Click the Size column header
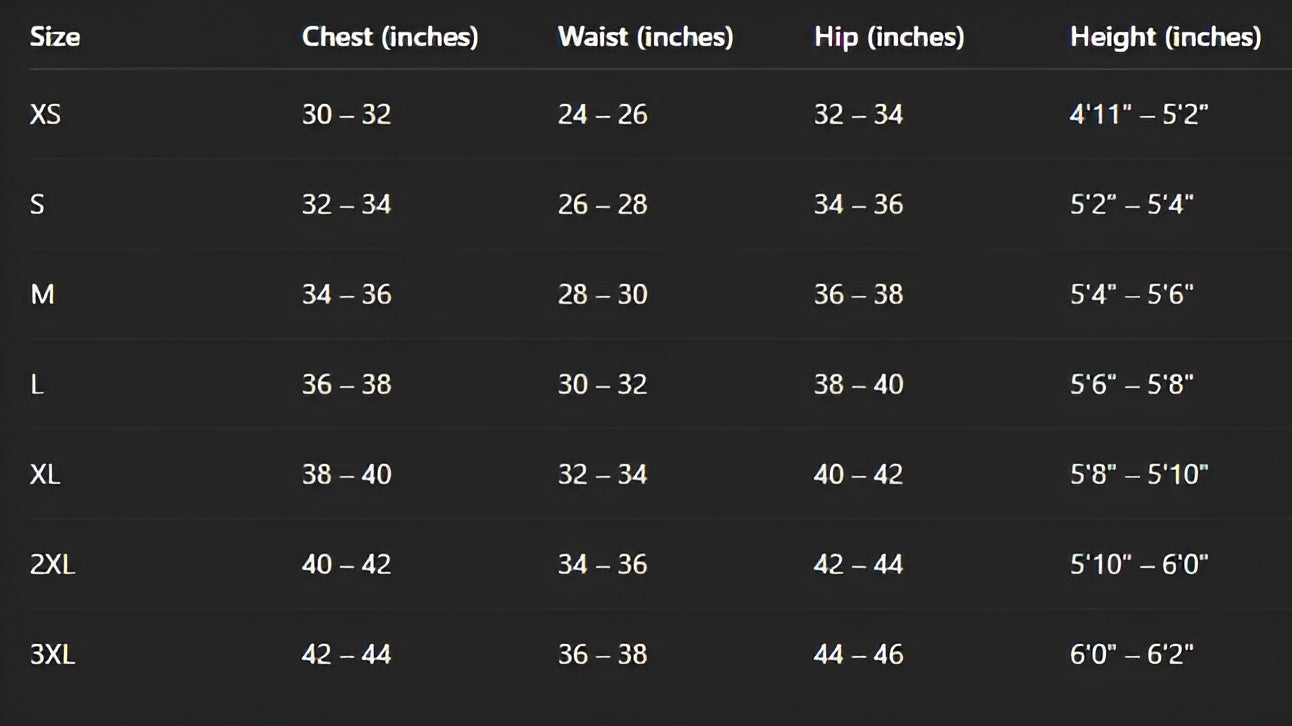The height and width of the screenshot is (726, 1292). 55,37
